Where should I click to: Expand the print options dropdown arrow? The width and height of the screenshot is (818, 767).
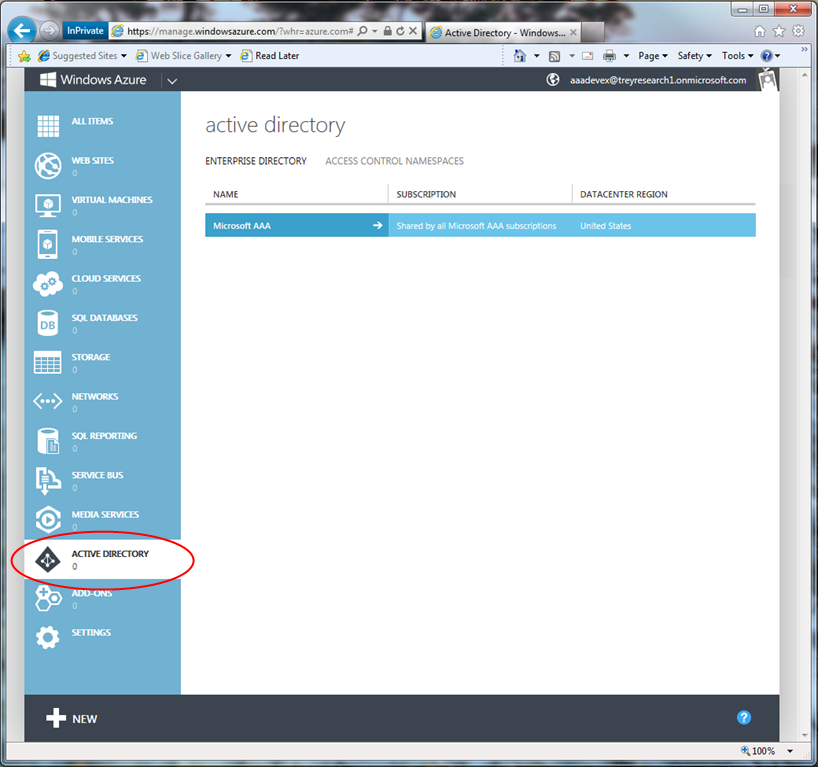pos(626,56)
